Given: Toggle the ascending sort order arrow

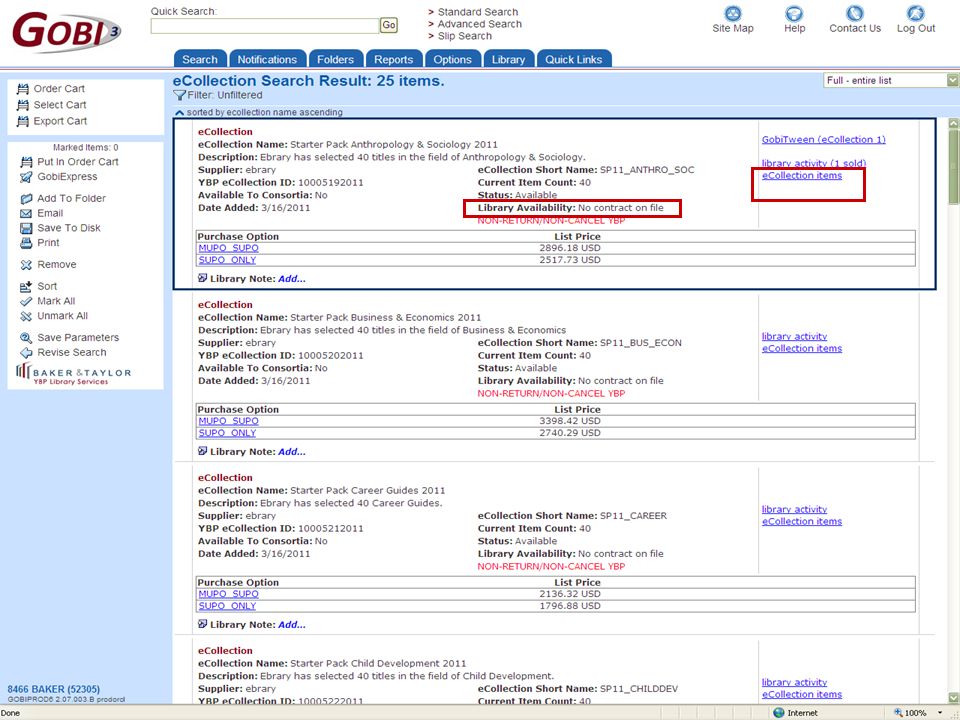Looking at the screenshot, I should pos(179,113).
